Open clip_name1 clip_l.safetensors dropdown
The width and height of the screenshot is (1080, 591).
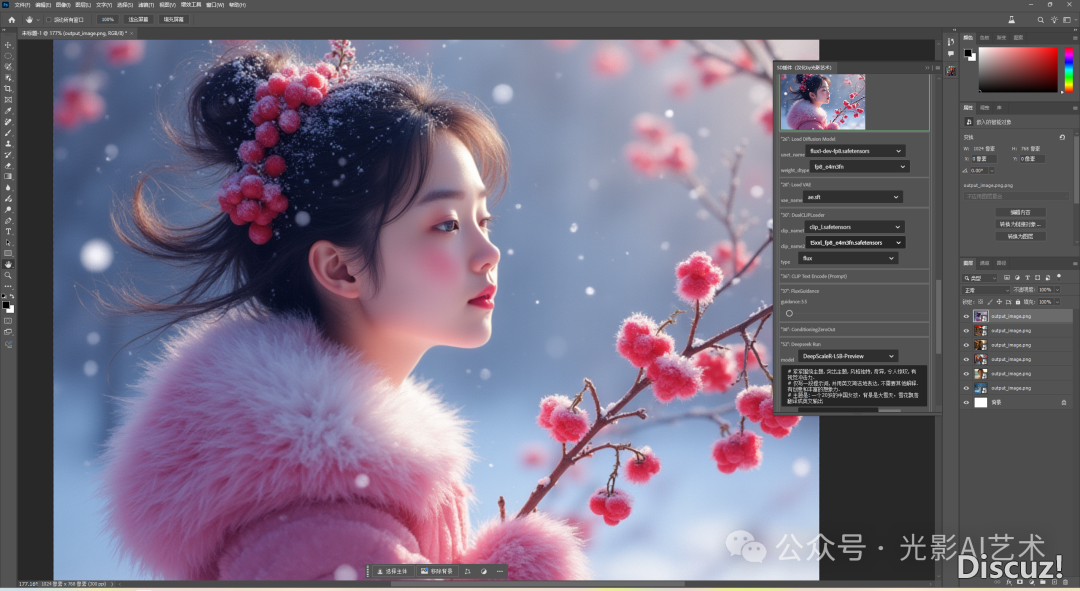(855, 227)
